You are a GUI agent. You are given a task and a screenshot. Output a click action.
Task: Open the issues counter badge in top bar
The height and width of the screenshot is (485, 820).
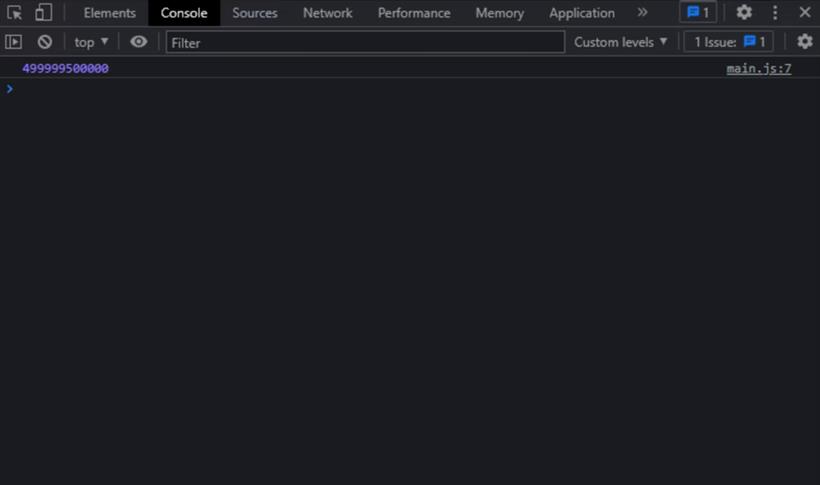click(x=698, y=12)
